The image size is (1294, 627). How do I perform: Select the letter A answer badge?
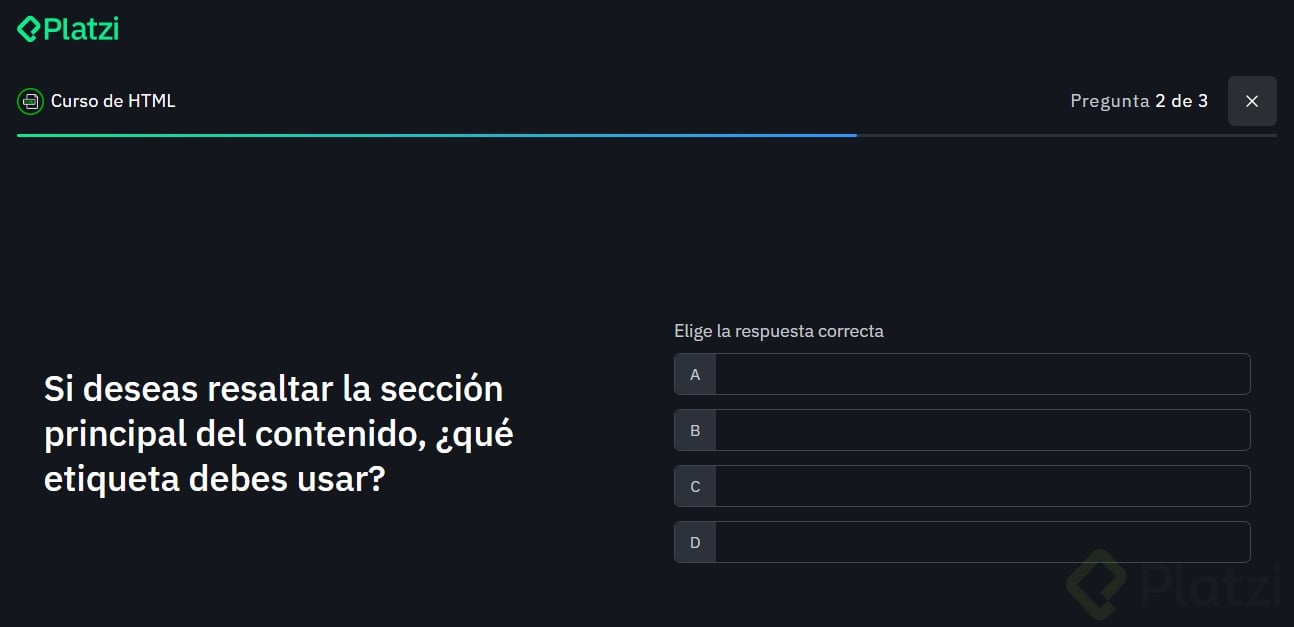coord(695,374)
